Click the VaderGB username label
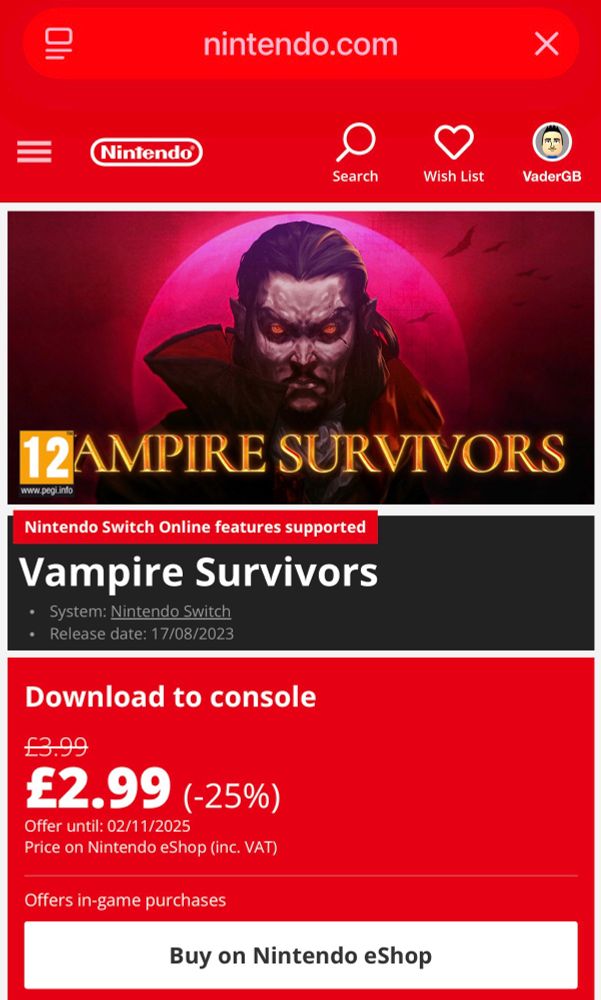The width and height of the screenshot is (601, 1000). (552, 177)
